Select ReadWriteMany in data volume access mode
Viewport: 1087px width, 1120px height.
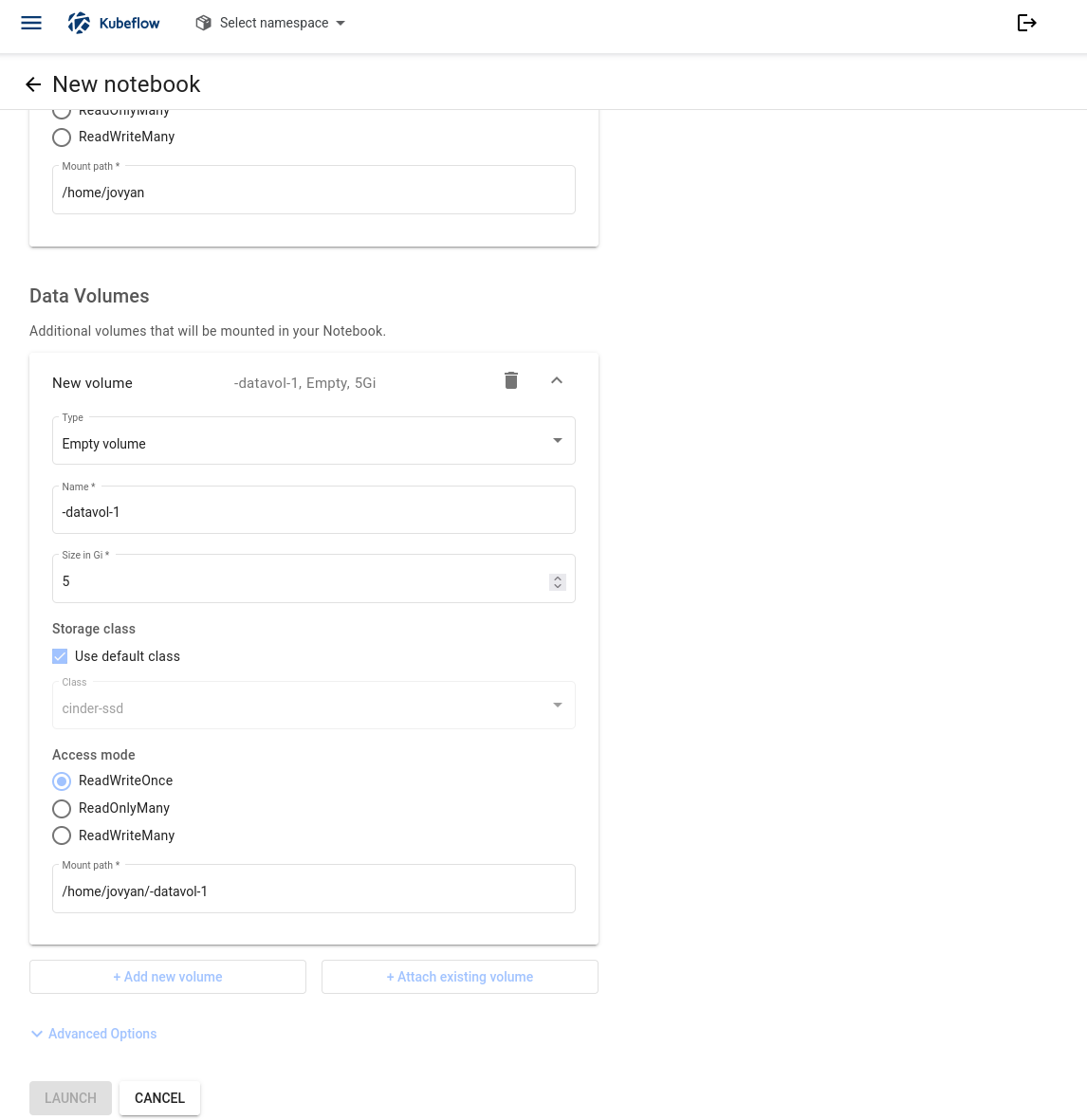[63, 835]
